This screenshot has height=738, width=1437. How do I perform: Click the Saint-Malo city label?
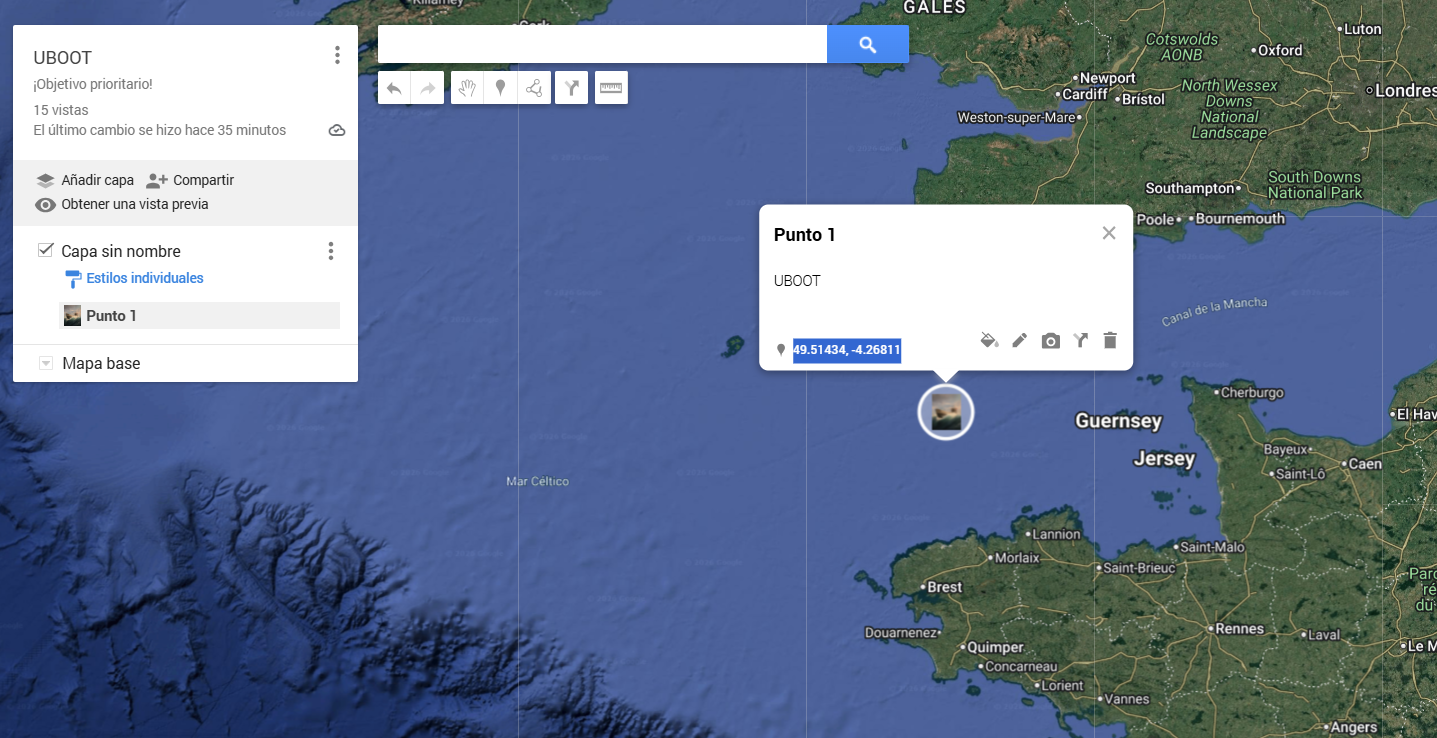(1213, 547)
